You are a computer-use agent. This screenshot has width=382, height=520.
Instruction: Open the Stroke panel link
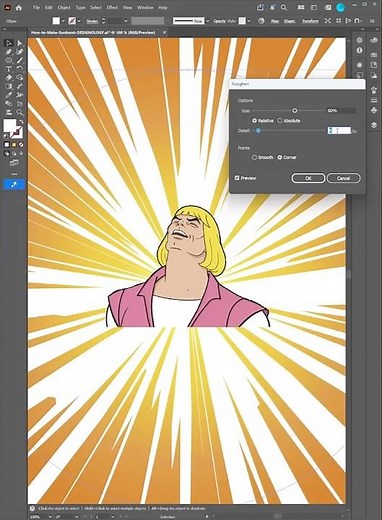[x=92, y=21]
